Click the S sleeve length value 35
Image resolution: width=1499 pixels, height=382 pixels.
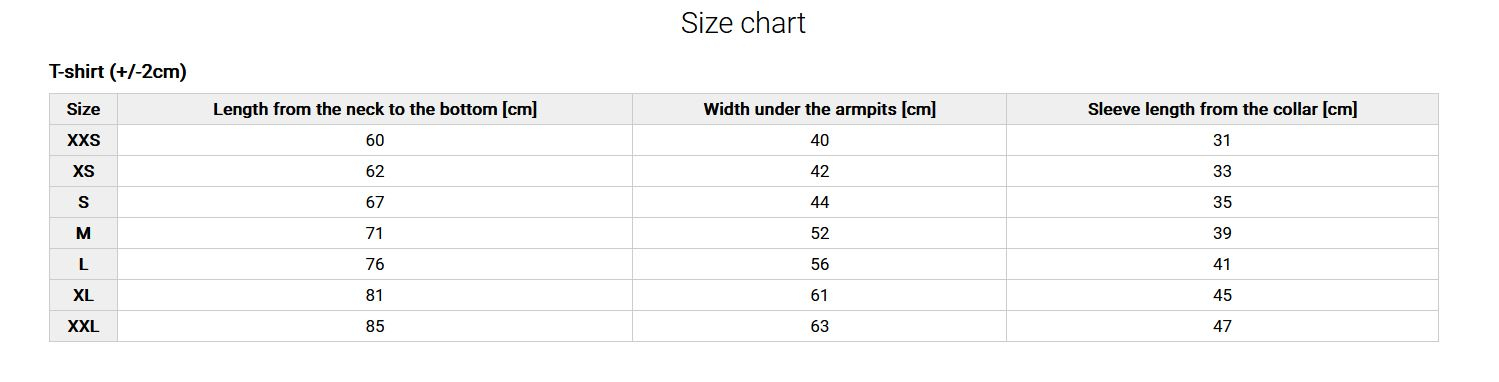[x=1222, y=202]
